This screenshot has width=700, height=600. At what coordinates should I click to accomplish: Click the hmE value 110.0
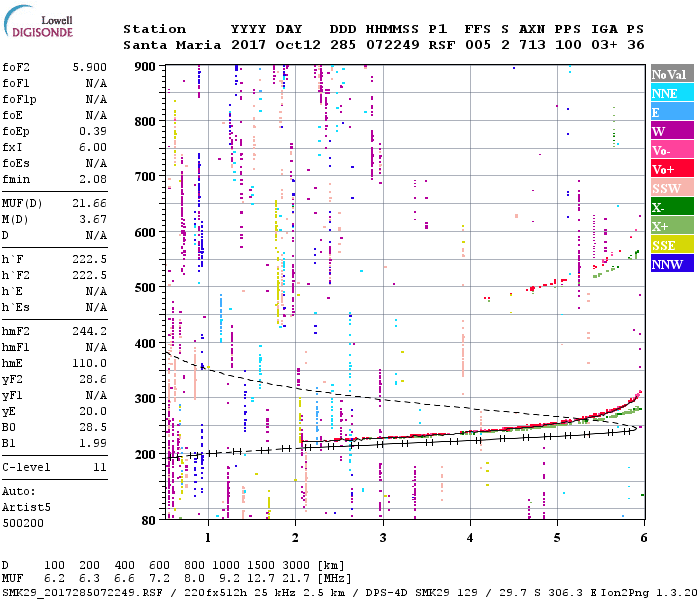90,363
